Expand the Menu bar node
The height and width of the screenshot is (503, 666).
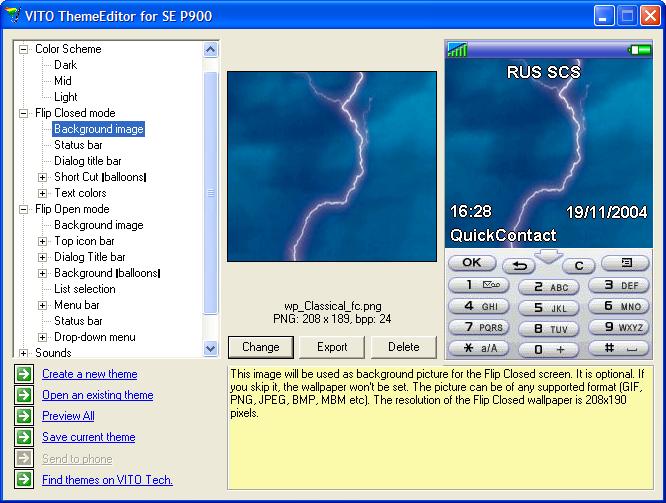coord(42,305)
